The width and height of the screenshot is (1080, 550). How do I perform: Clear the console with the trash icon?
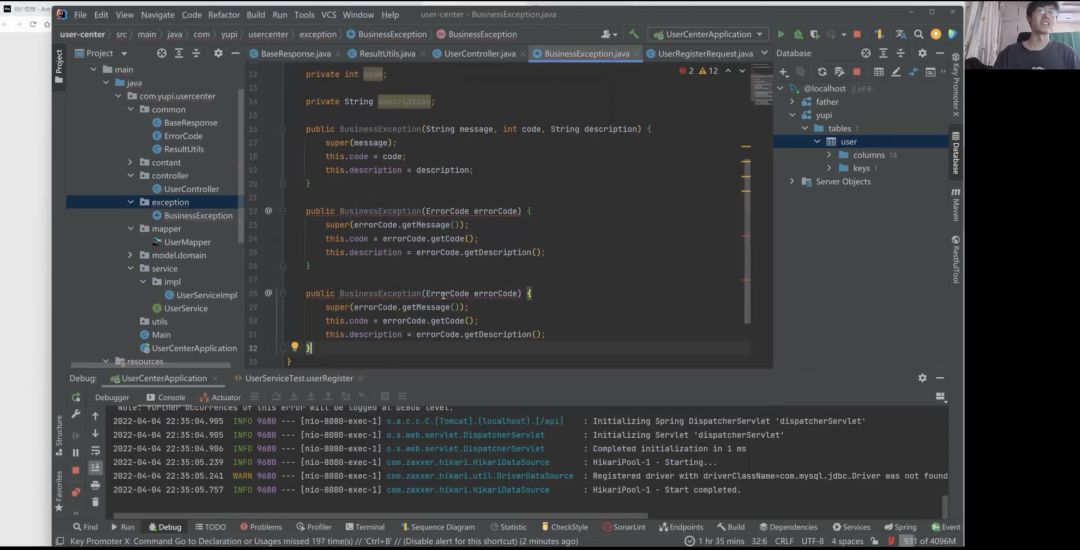point(95,500)
